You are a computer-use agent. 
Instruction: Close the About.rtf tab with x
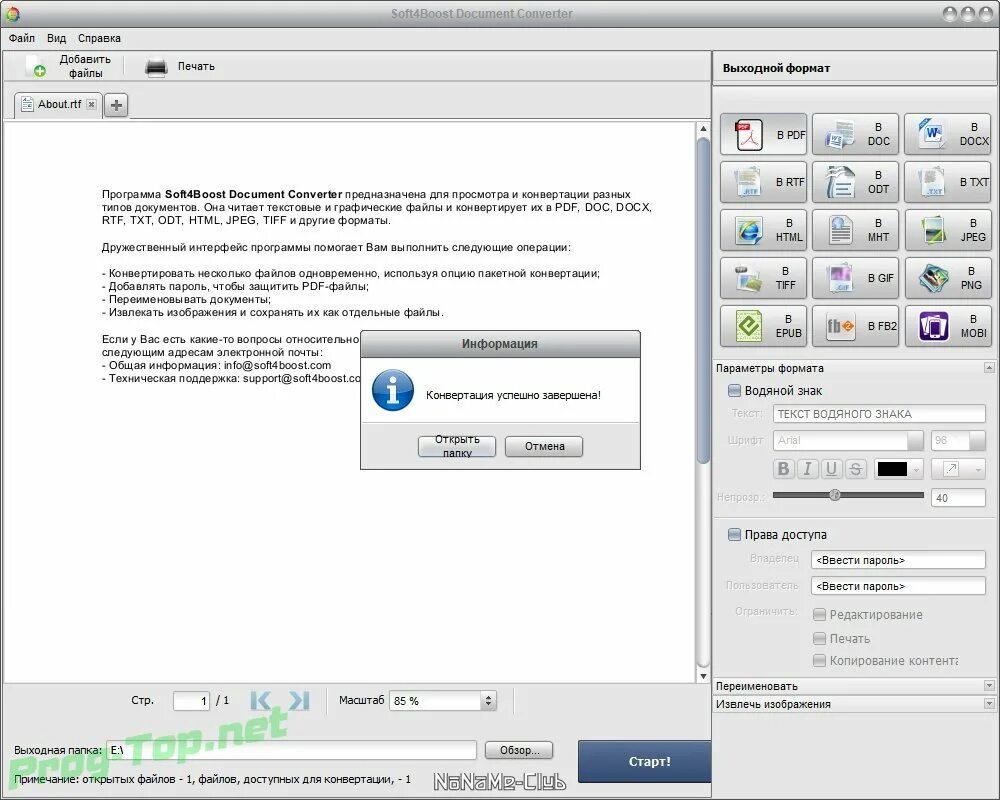pyautogui.click(x=92, y=105)
